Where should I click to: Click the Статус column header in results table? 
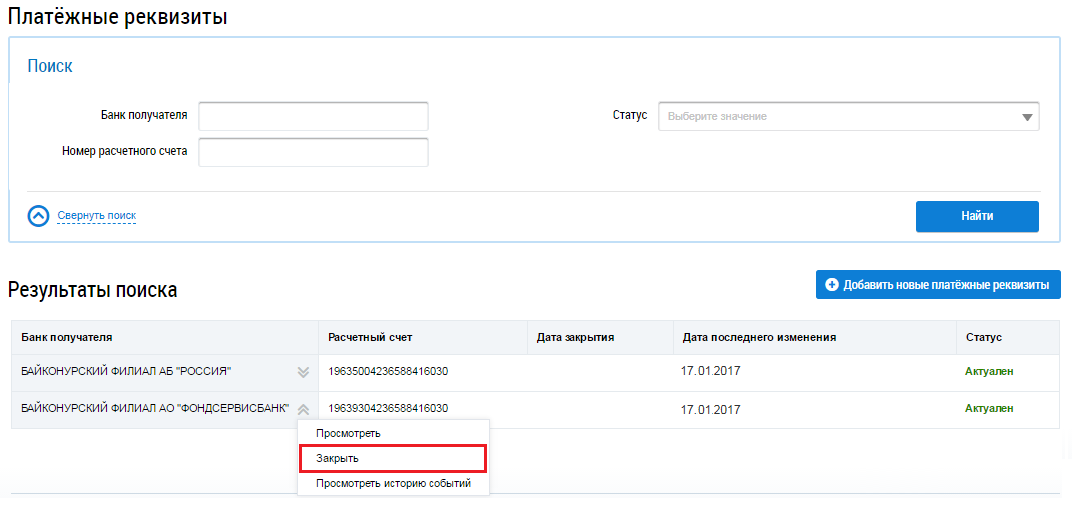click(983, 338)
